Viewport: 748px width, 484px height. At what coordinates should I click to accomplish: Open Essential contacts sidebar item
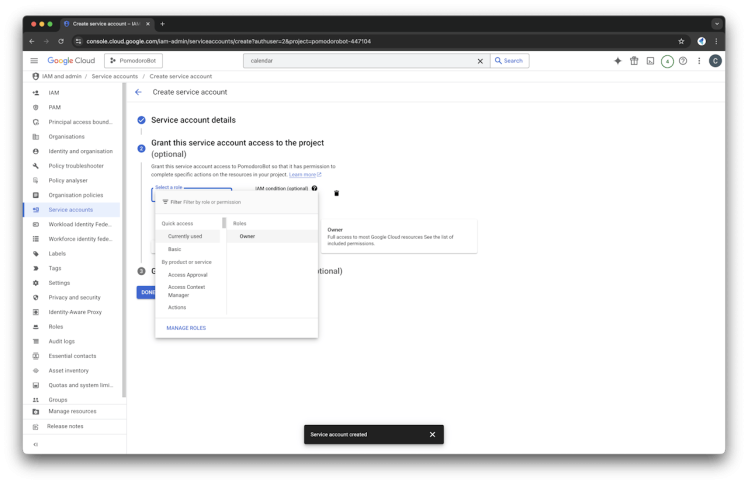pos(72,356)
